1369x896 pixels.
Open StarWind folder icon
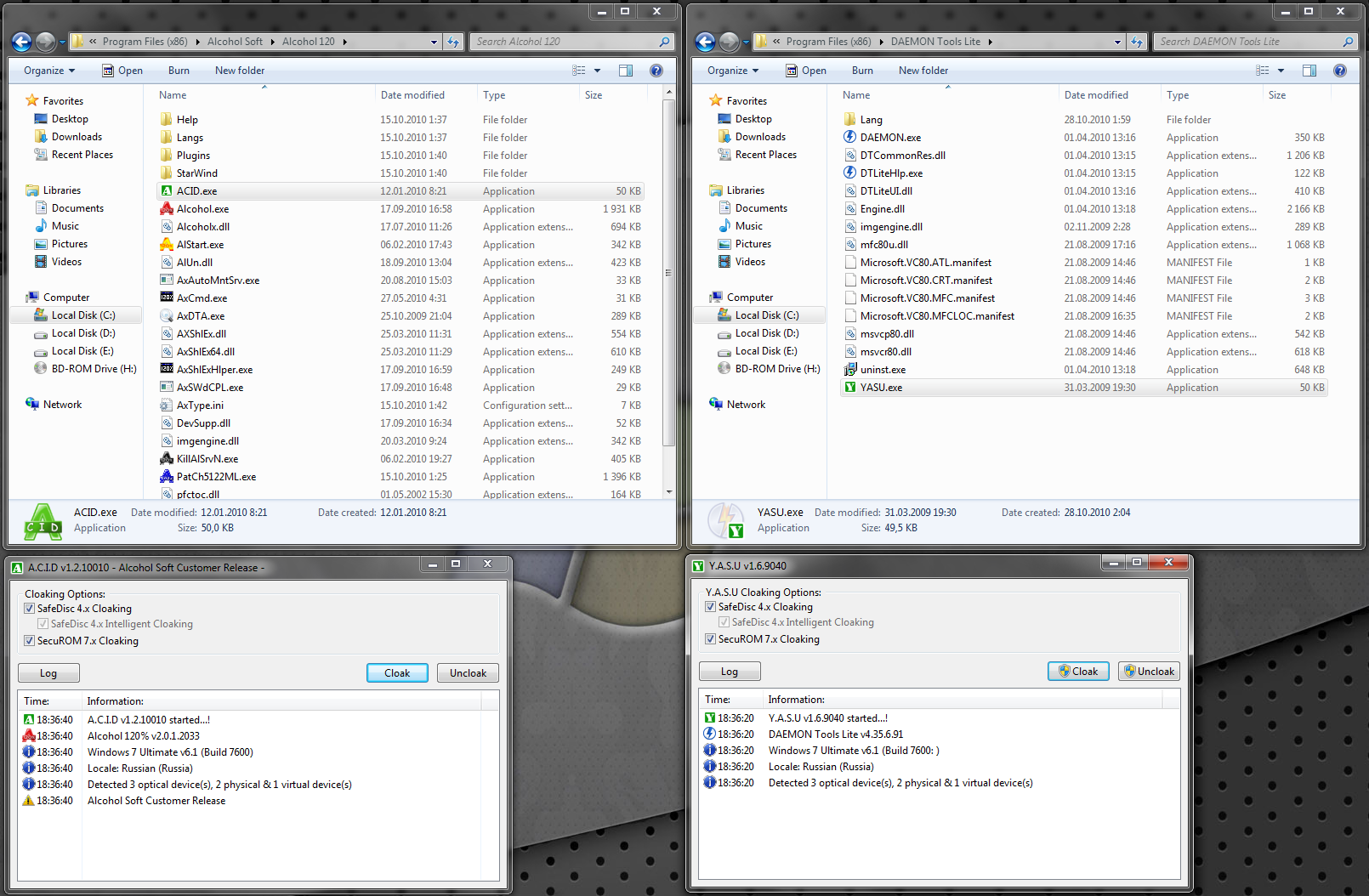167,173
